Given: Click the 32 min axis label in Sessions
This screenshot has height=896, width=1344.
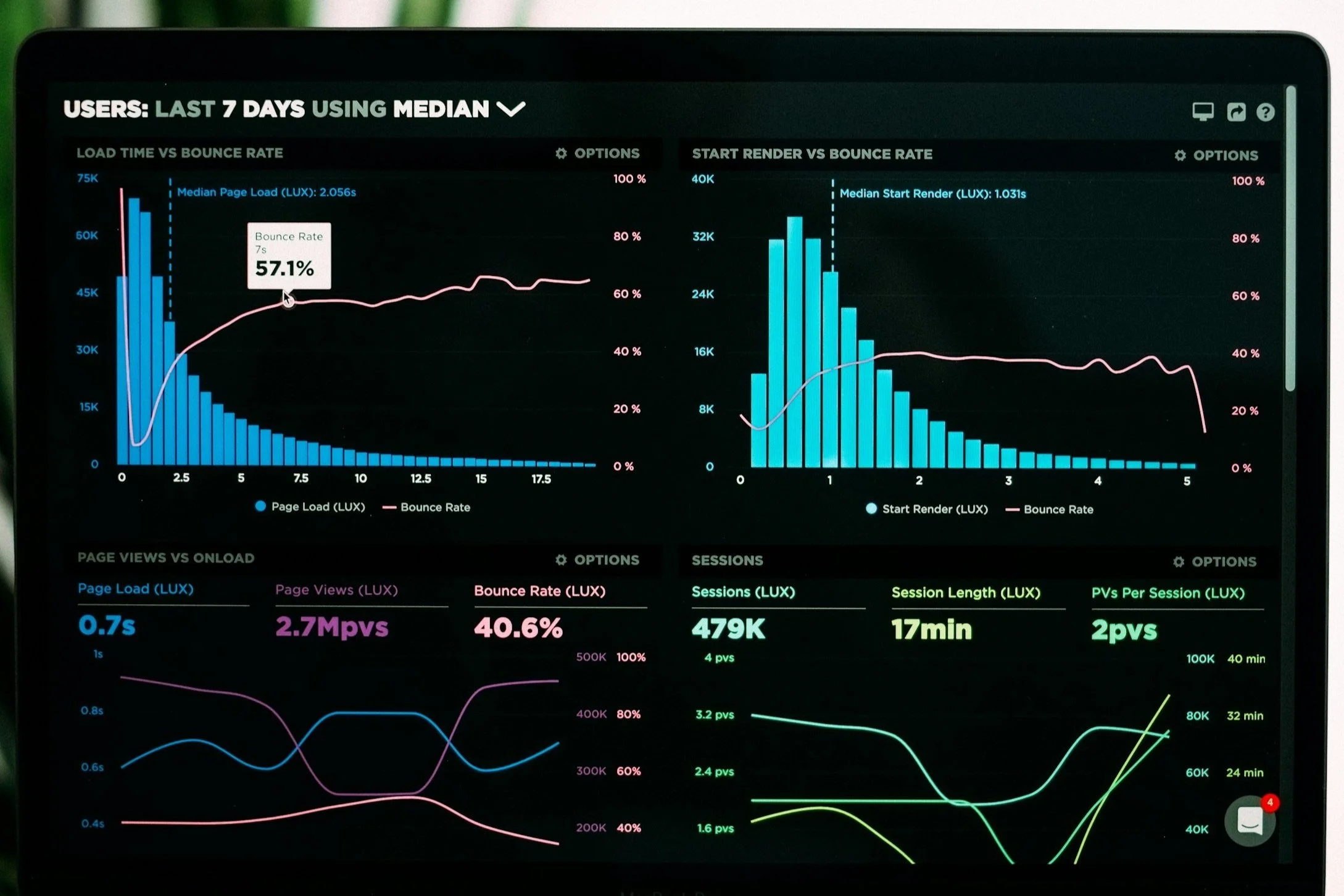Looking at the screenshot, I should coord(1245,716).
